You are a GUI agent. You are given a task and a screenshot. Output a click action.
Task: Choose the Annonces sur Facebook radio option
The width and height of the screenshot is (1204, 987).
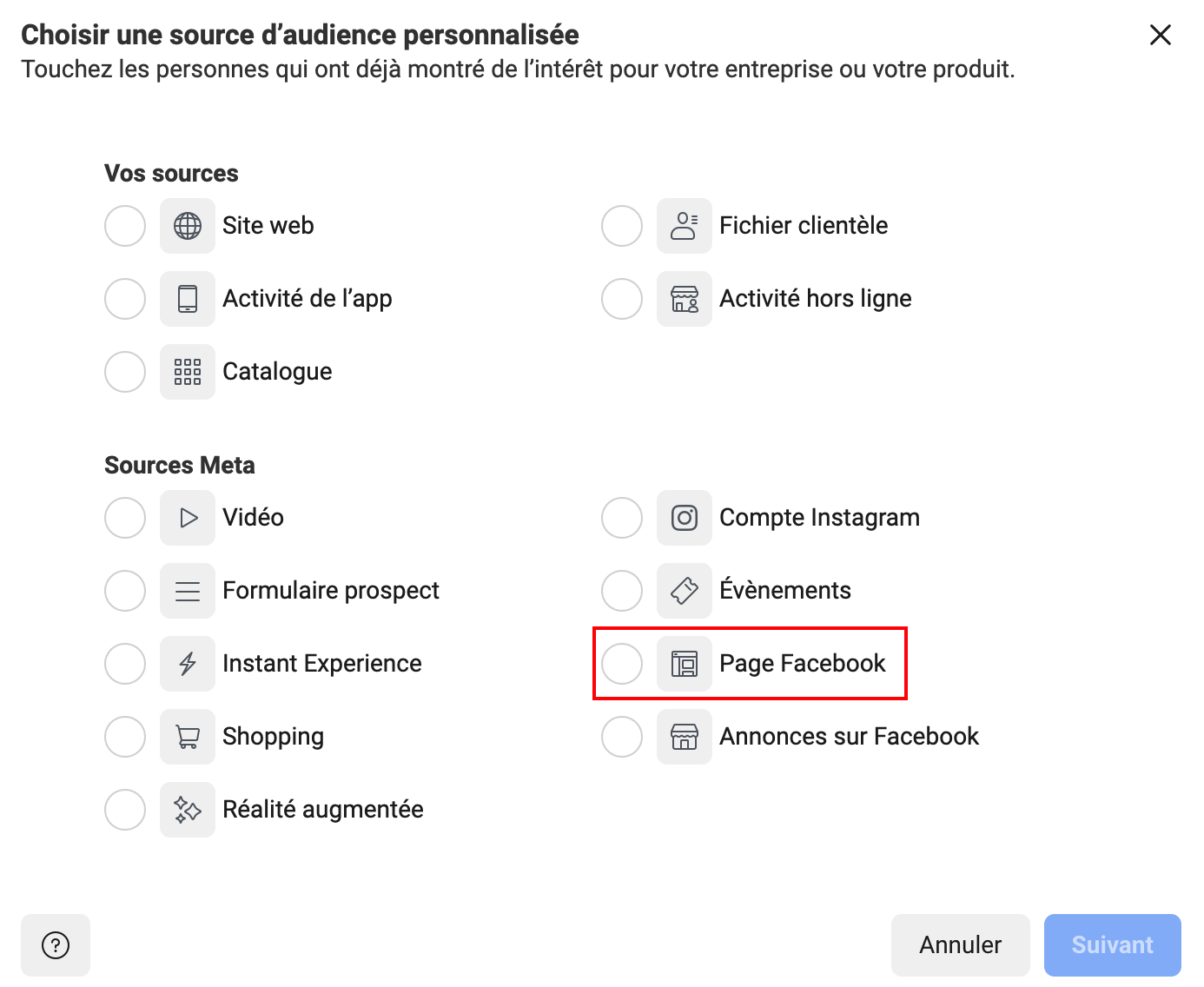622,737
